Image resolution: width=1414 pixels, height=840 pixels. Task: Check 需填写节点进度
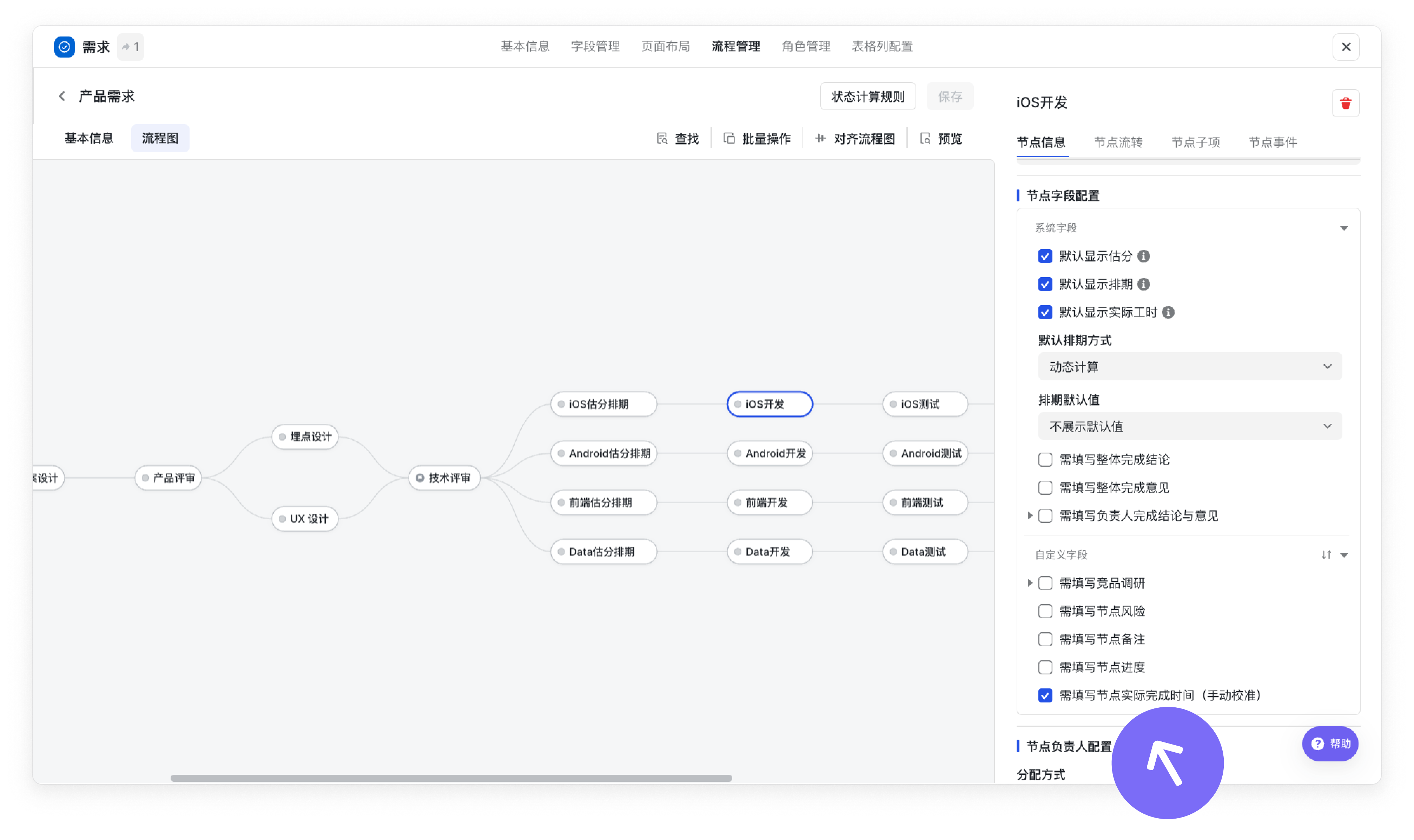(x=1045, y=667)
